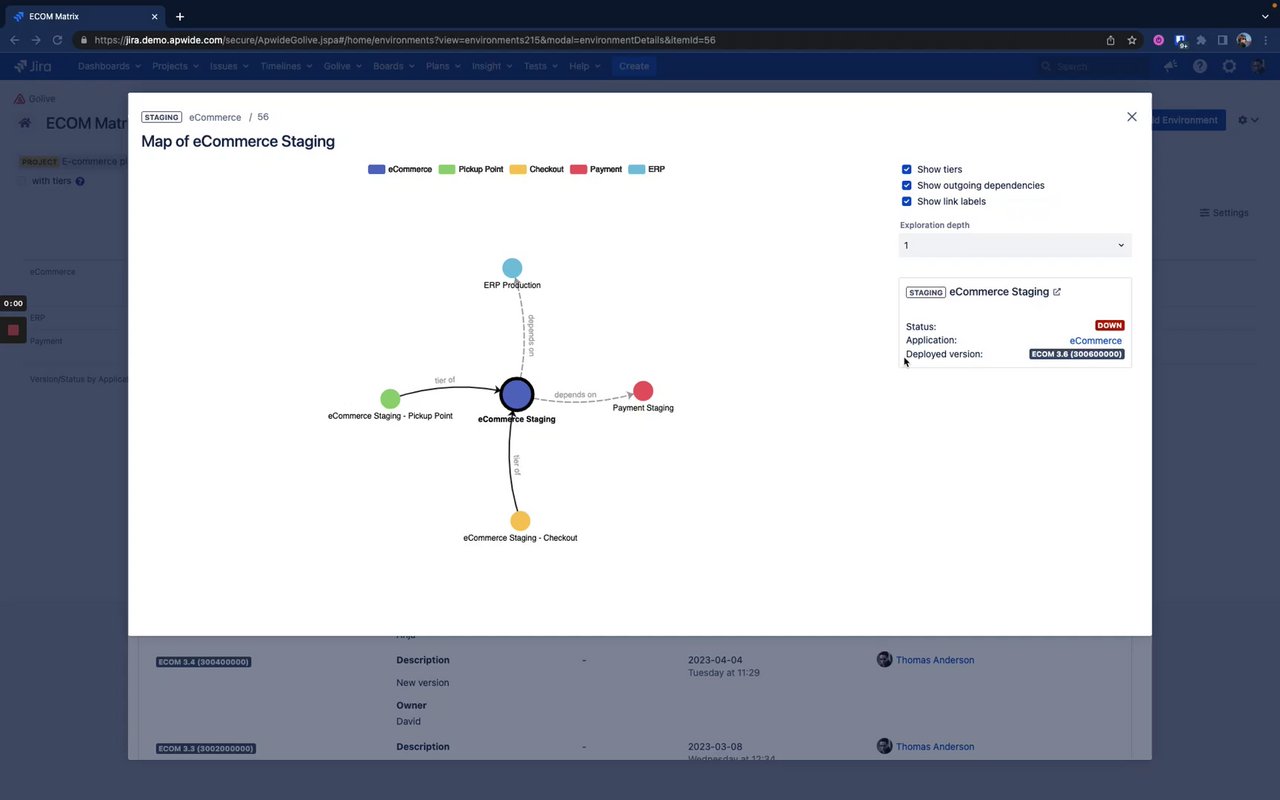Open the Exploration depth dropdown
Viewport: 1280px width, 800px height.
click(1015, 245)
